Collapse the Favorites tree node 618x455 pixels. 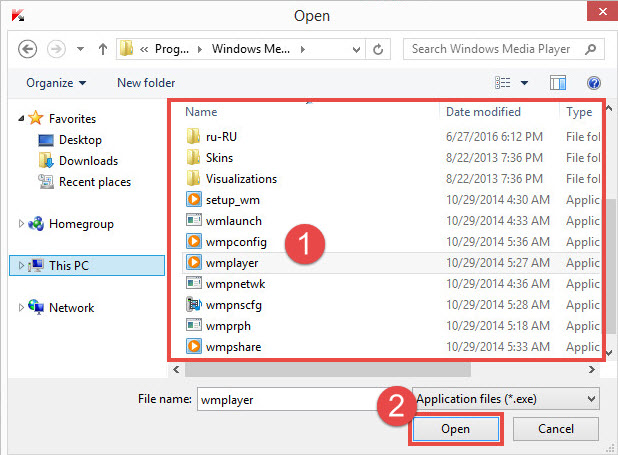coord(21,118)
